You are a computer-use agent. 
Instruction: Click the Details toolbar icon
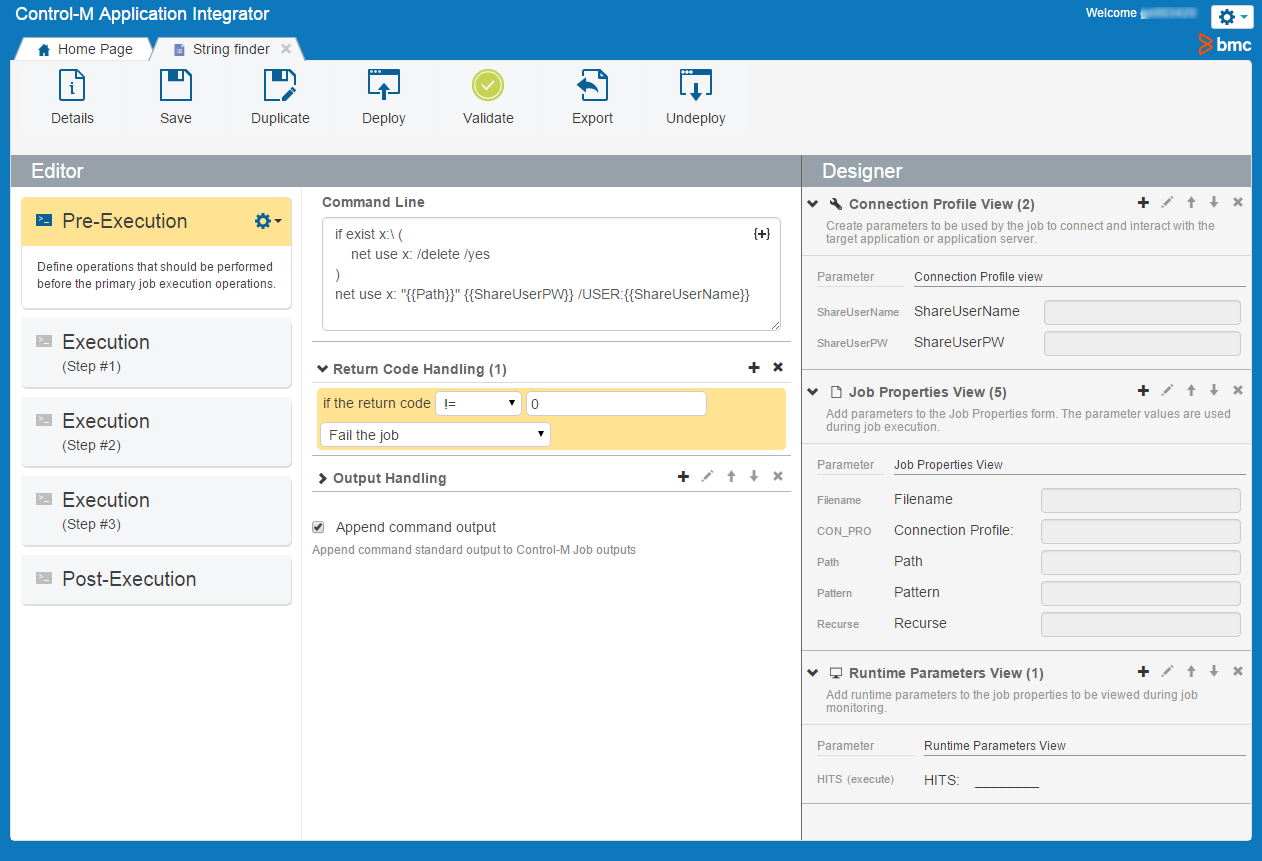point(72,87)
